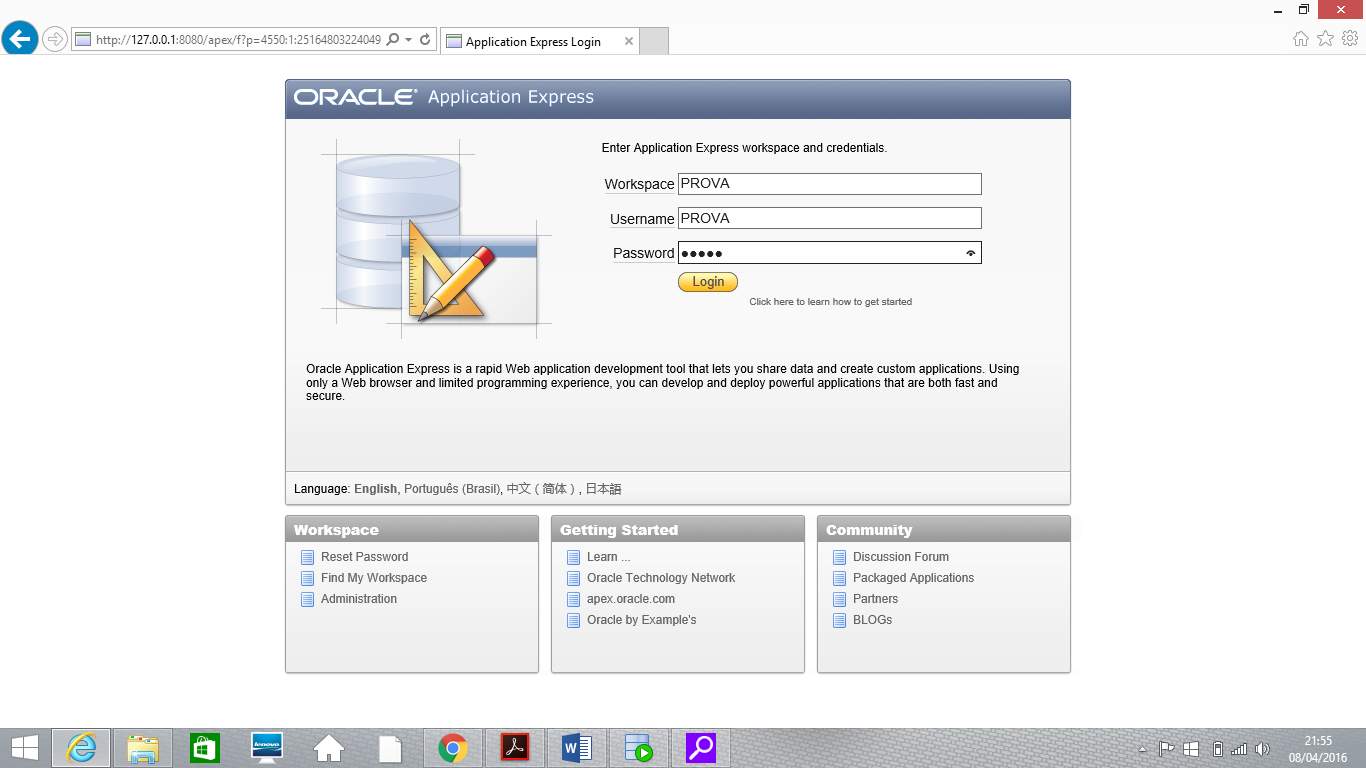1366x768 pixels.
Task: Click the Workspace input field
Action: 830,184
